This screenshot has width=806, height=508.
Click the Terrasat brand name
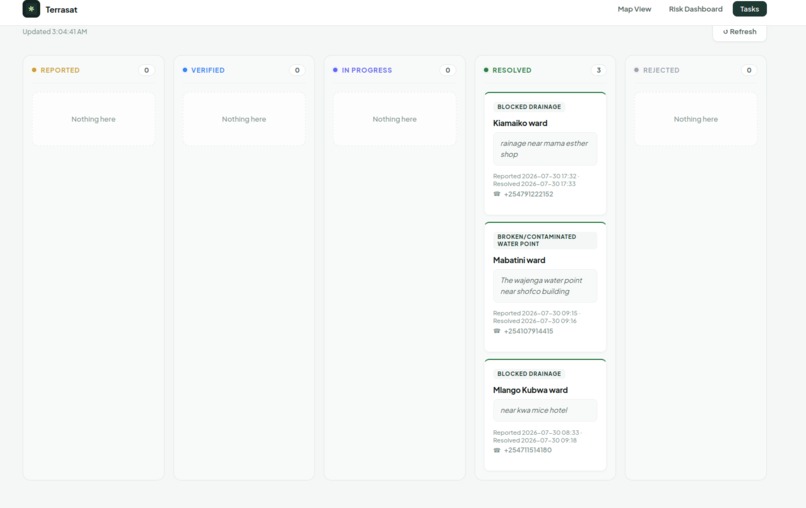(x=61, y=9)
